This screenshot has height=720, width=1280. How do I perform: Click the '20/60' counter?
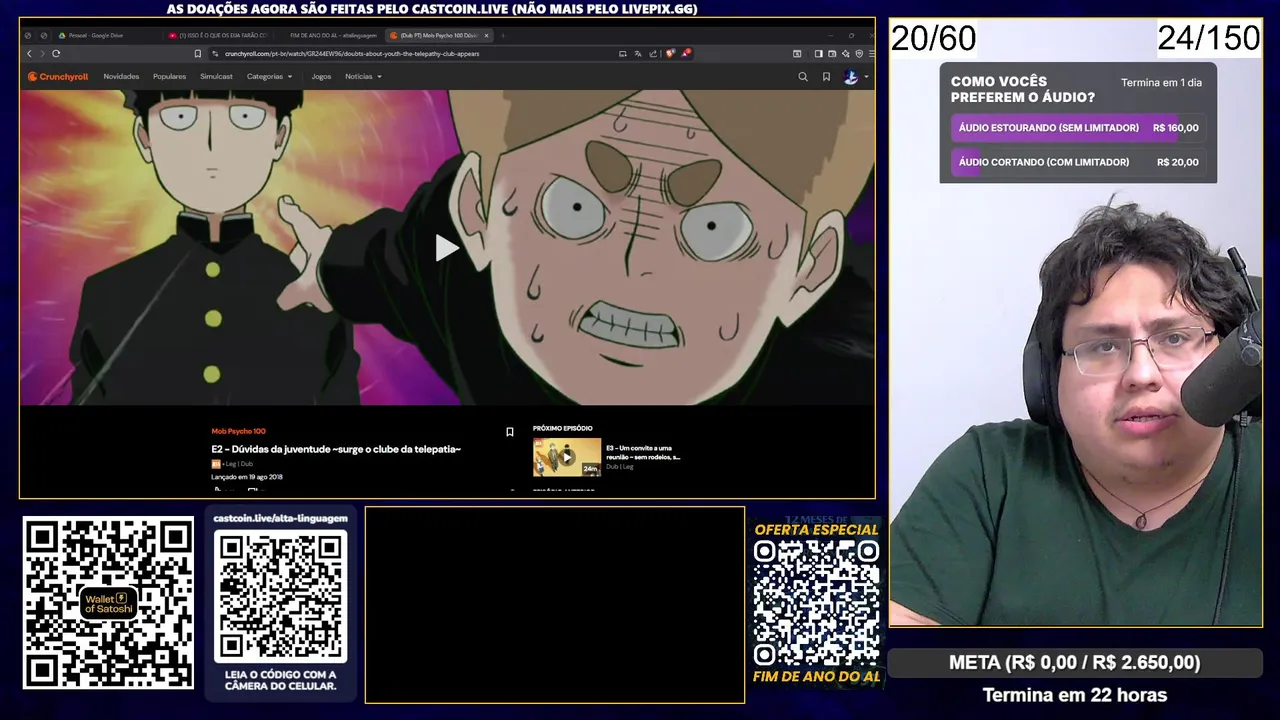[933, 38]
